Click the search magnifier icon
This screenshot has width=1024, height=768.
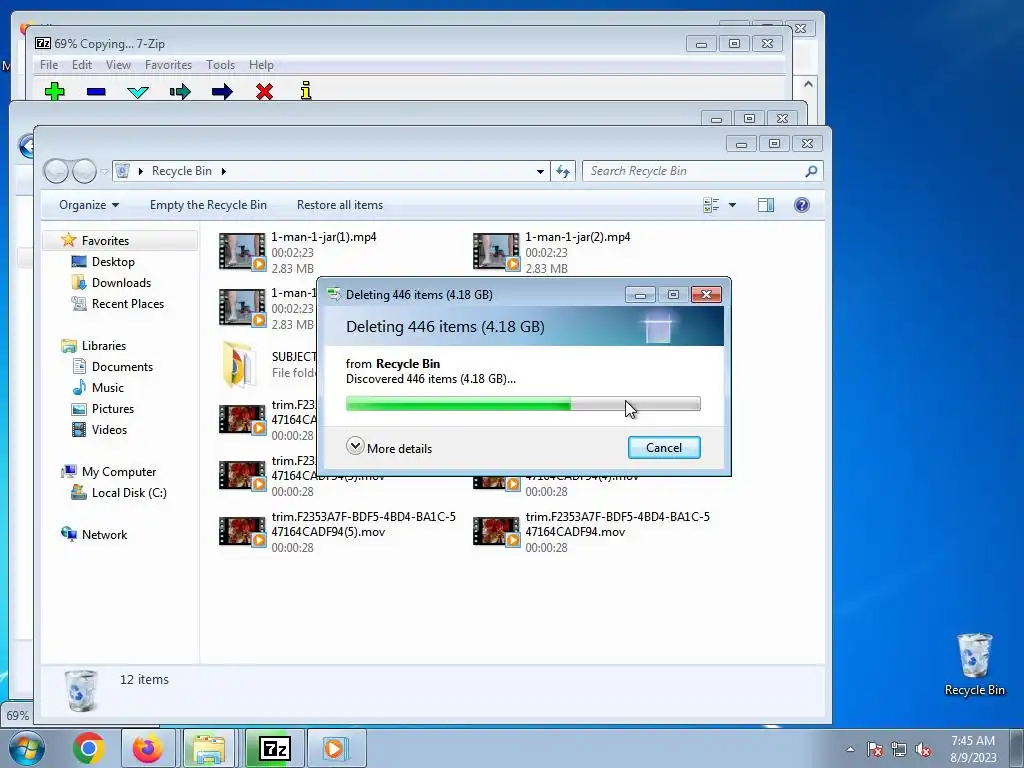[811, 171]
